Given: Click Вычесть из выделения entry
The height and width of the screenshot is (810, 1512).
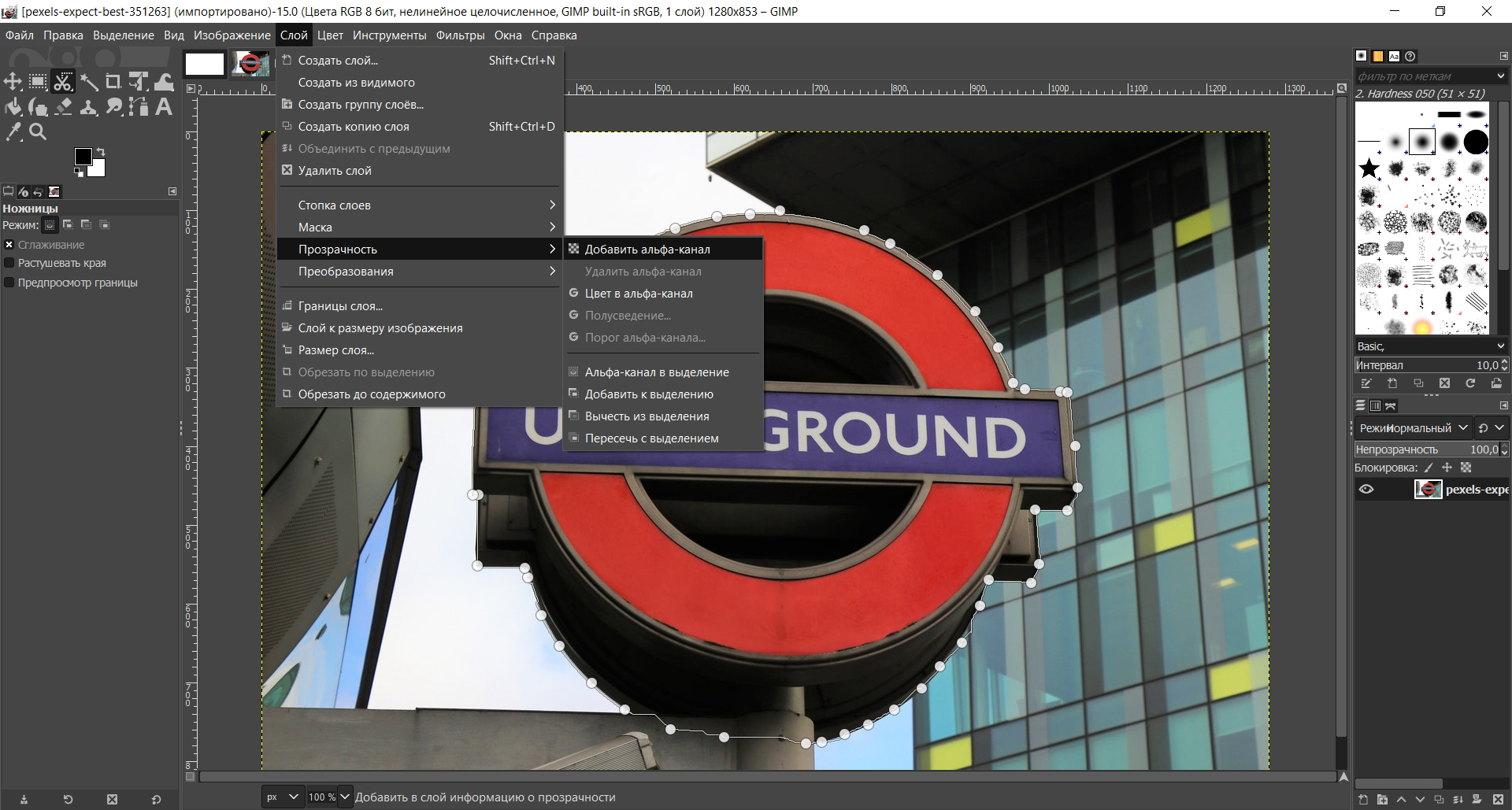Looking at the screenshot, I should tap(664, 416).
